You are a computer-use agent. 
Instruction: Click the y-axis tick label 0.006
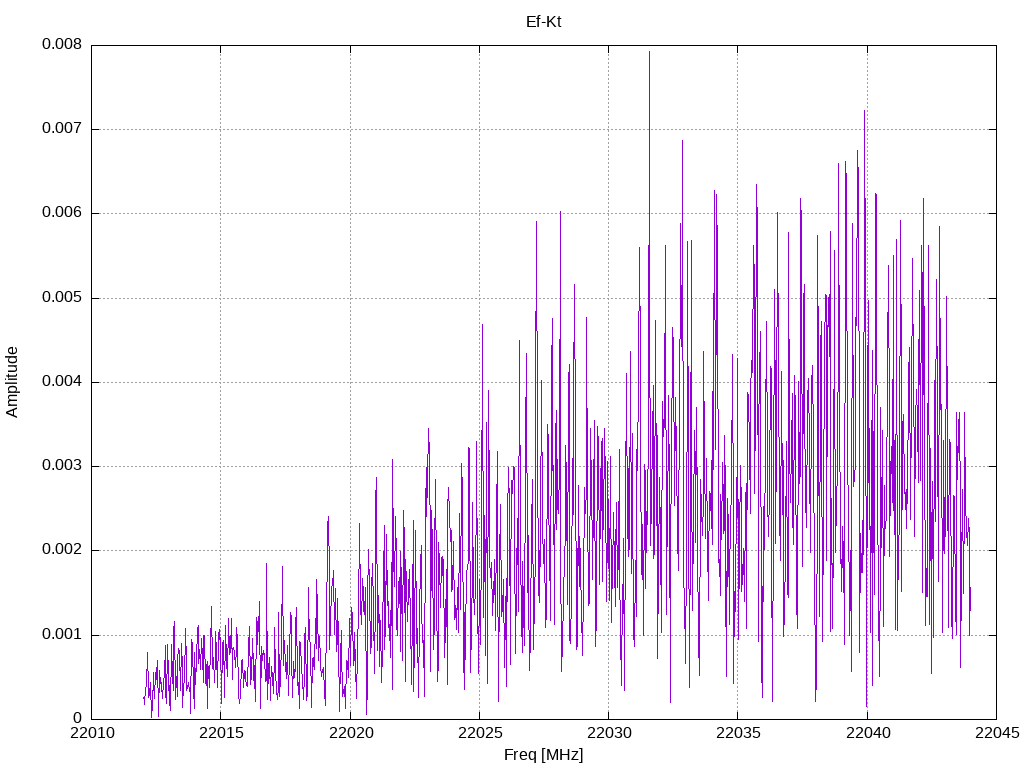pos(62,213)
